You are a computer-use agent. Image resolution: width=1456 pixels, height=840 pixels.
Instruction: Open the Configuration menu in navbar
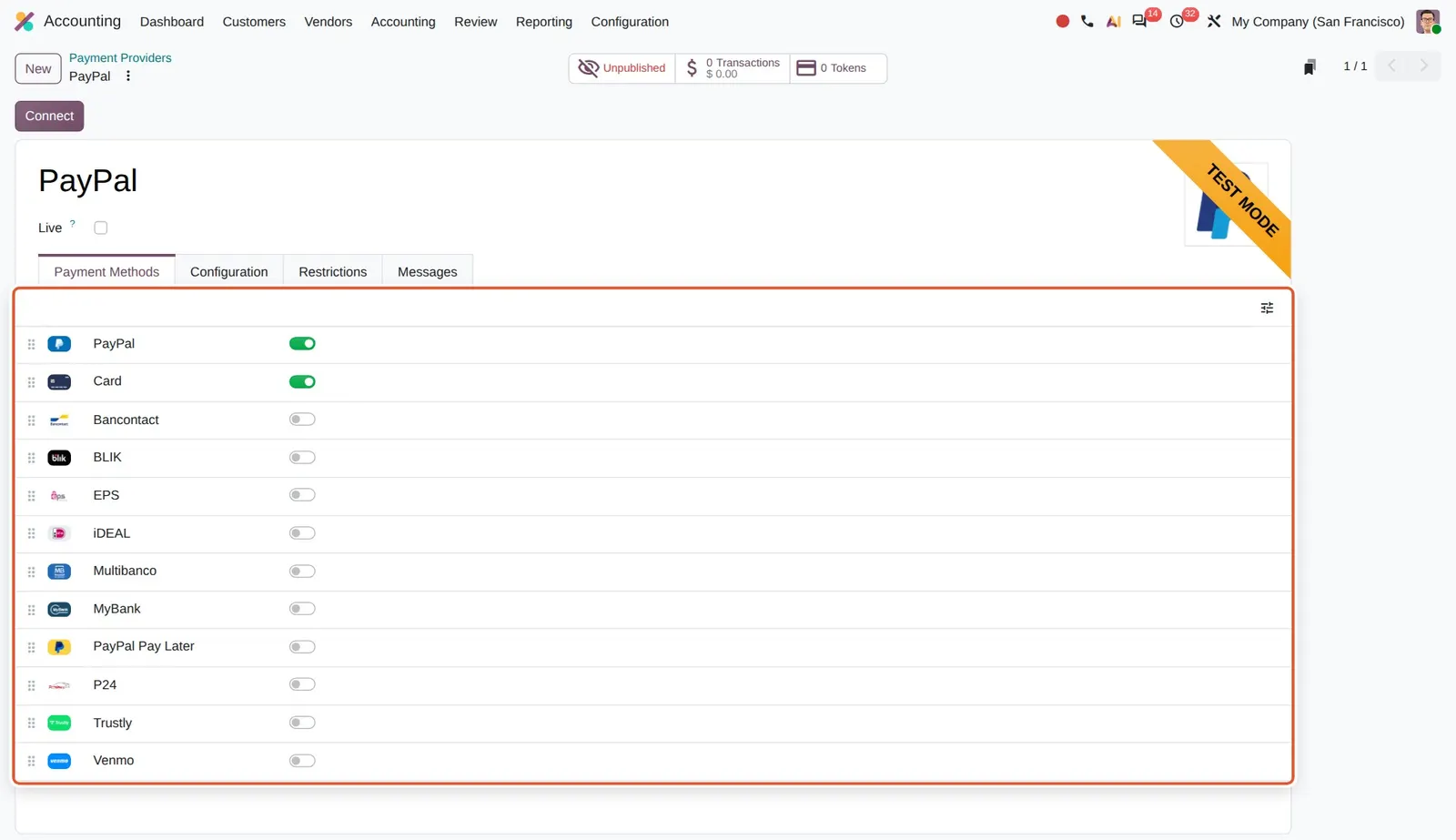coord(630,22)
